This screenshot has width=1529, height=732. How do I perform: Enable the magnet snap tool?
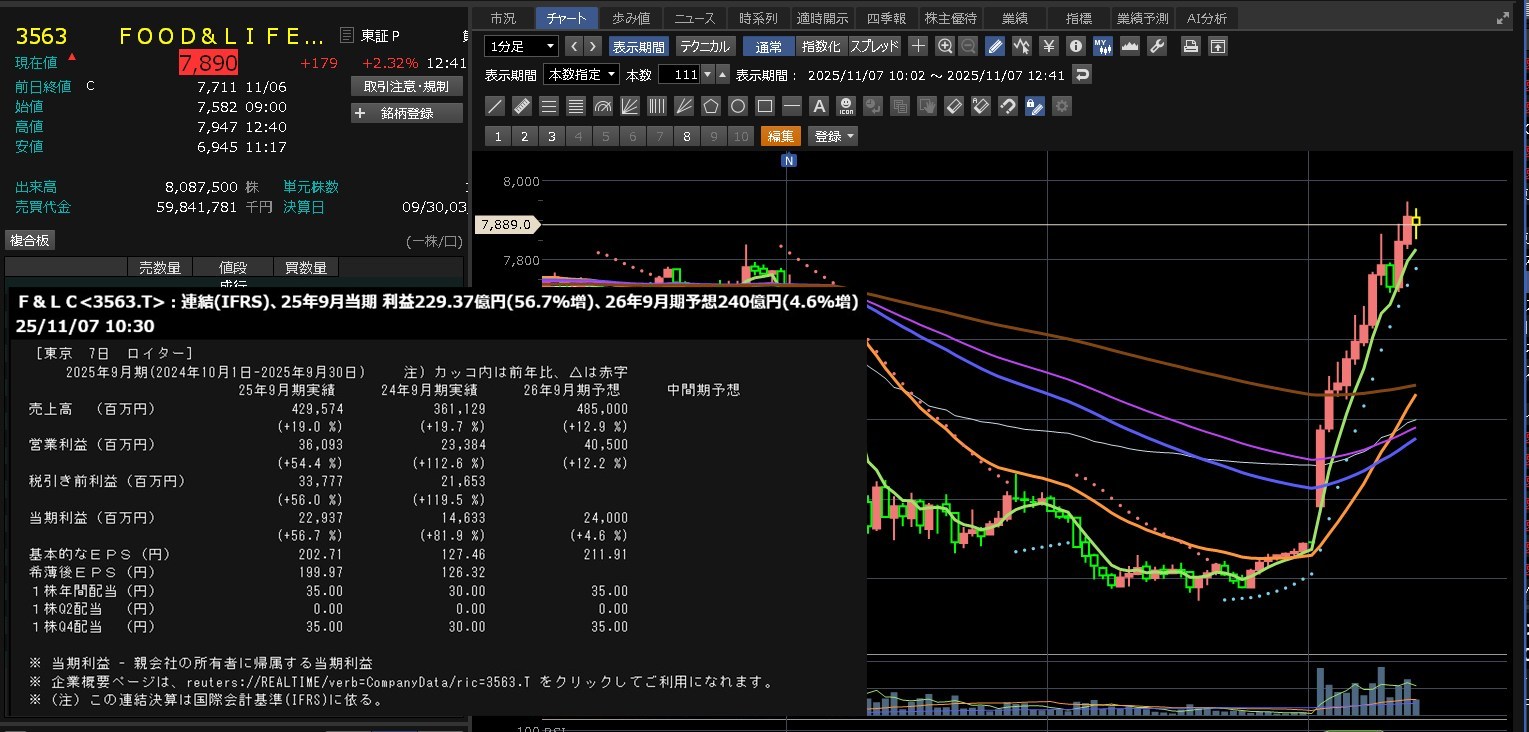pyautogui.click(x=1008, y=106)
